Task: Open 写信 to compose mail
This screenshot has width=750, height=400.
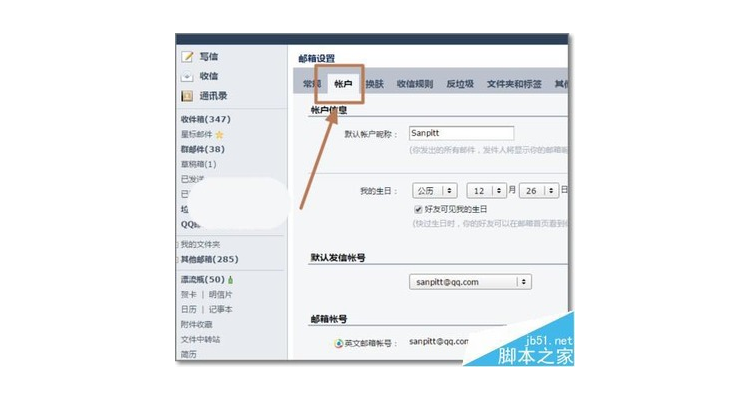Action: [x=209, y=56]
